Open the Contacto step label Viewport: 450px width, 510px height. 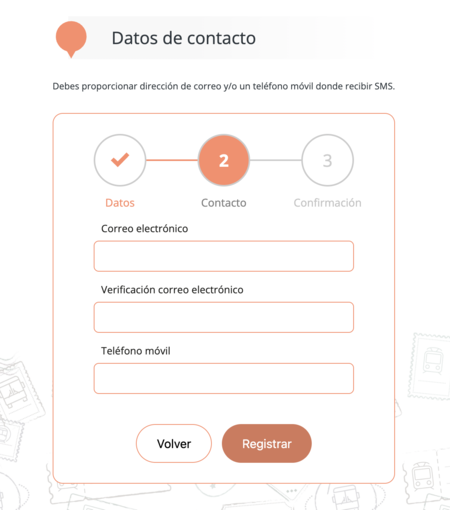click(x=224, y=203)
